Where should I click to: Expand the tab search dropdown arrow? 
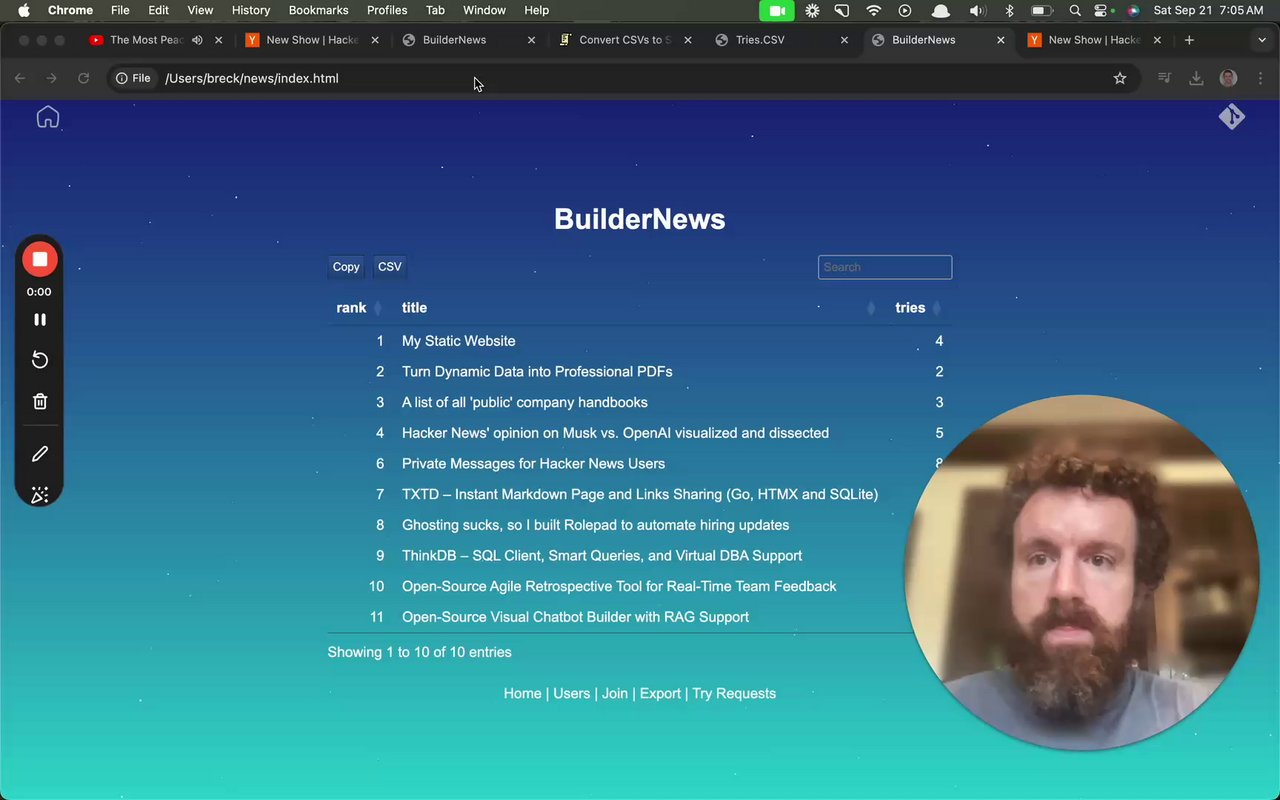coord(1262,40)
